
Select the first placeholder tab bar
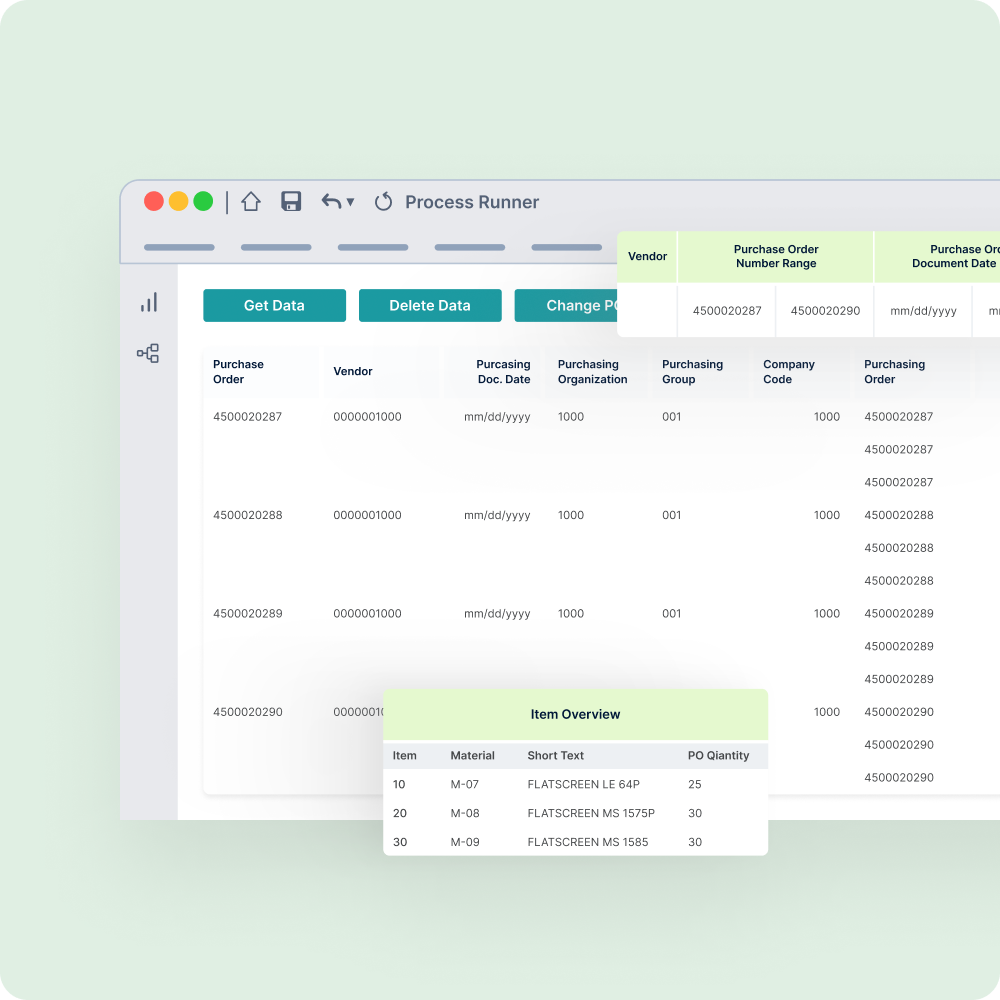coord(179,247)
